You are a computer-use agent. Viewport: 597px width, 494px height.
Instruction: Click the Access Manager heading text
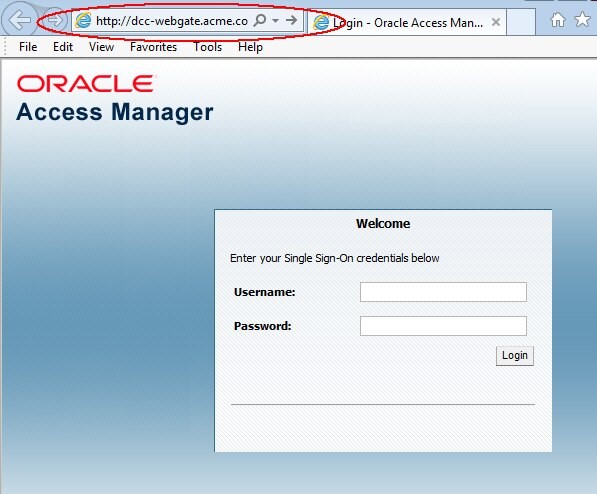tap(115, 112)
